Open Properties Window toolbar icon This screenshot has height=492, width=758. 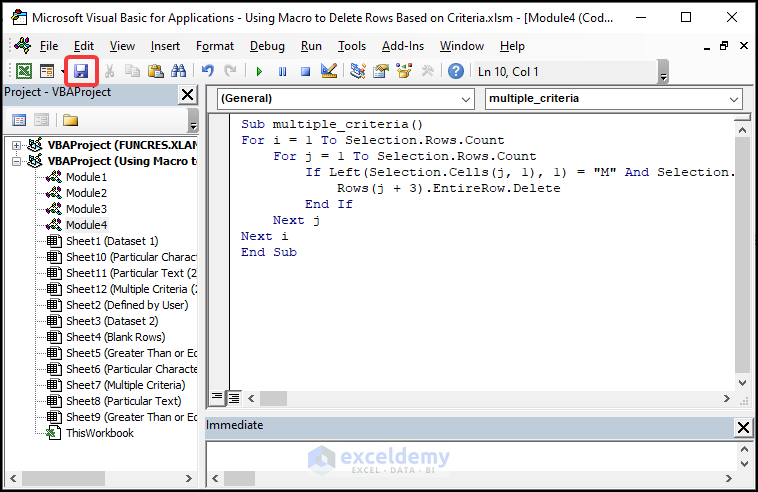point(381,72)
